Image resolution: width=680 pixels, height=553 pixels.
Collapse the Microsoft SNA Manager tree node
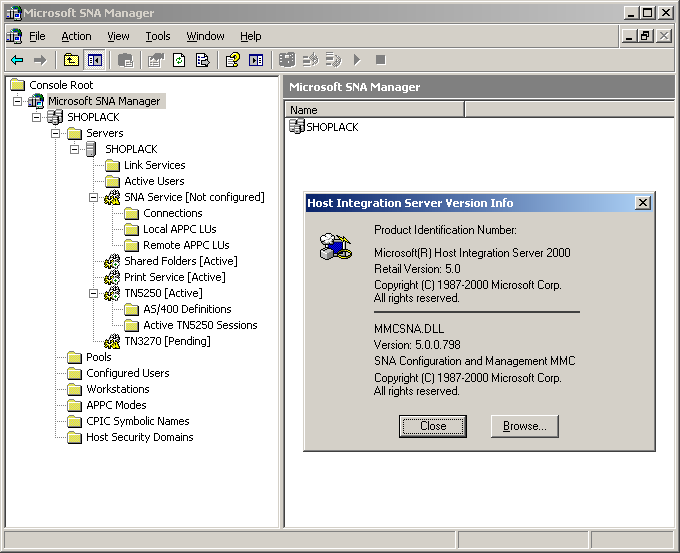click(x=17, y=101)
